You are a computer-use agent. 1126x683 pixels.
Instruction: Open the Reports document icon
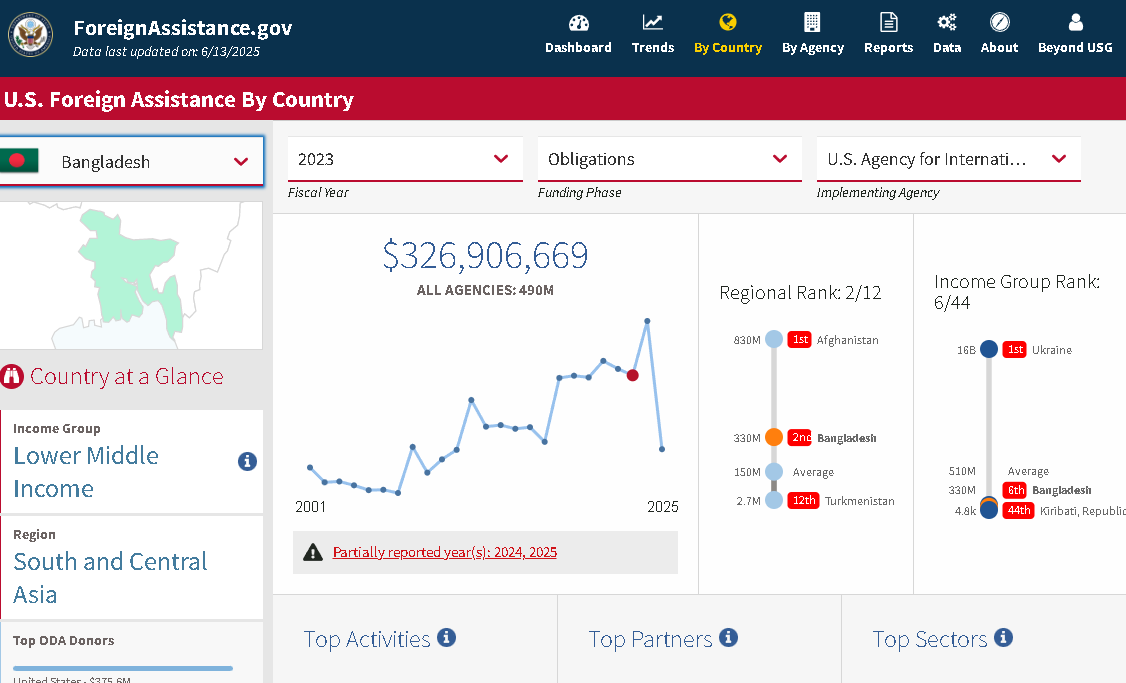tap(888, 22)
